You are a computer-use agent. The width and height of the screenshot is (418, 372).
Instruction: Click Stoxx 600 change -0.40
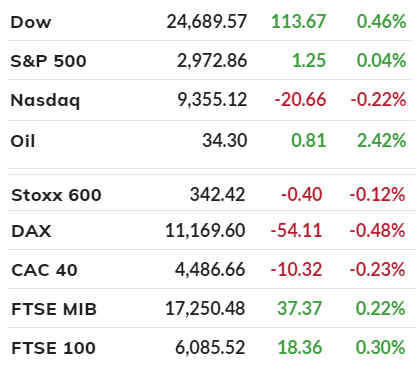point(302,194)
